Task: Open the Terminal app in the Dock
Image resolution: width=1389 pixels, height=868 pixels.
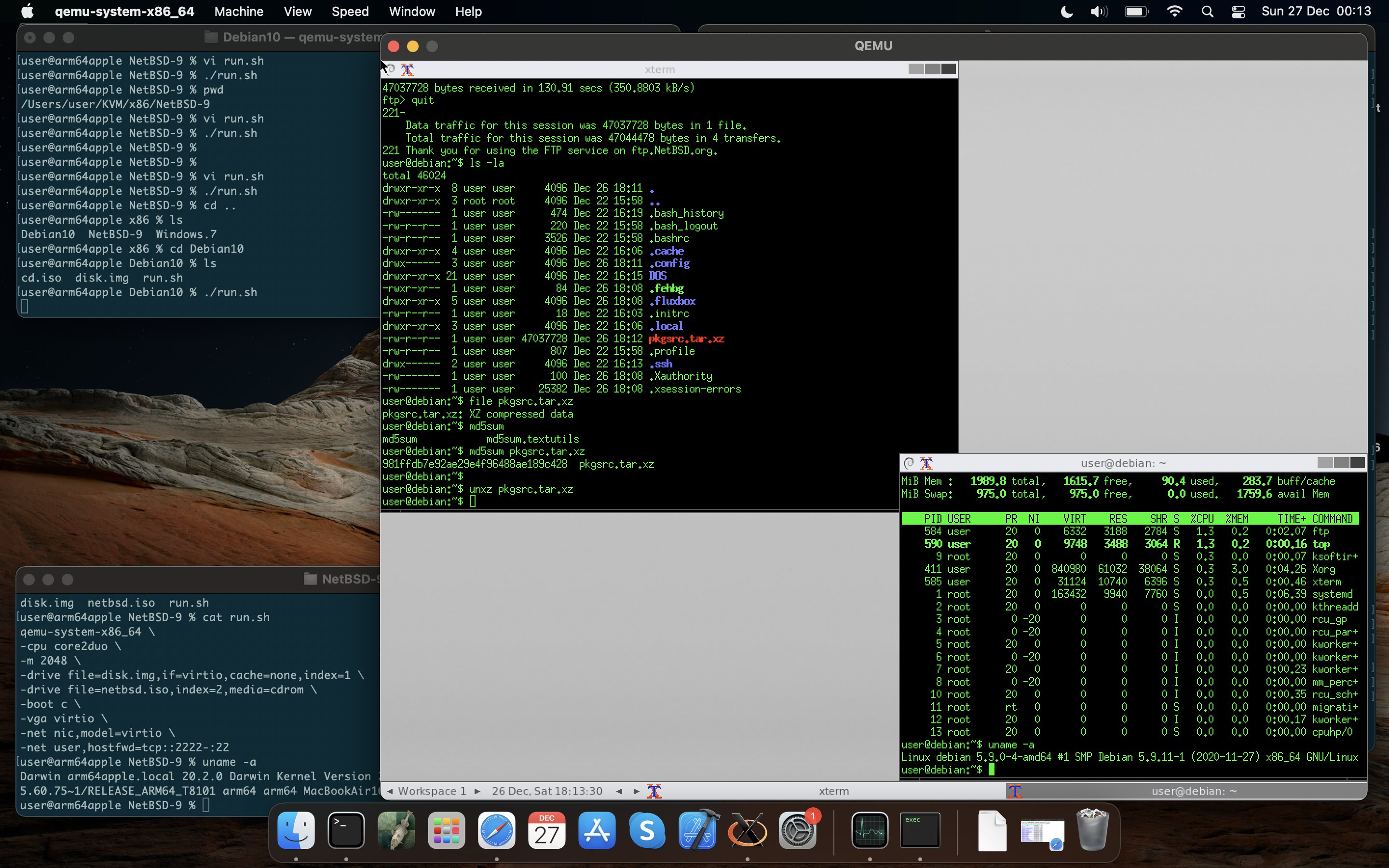Action: point(346,831)
